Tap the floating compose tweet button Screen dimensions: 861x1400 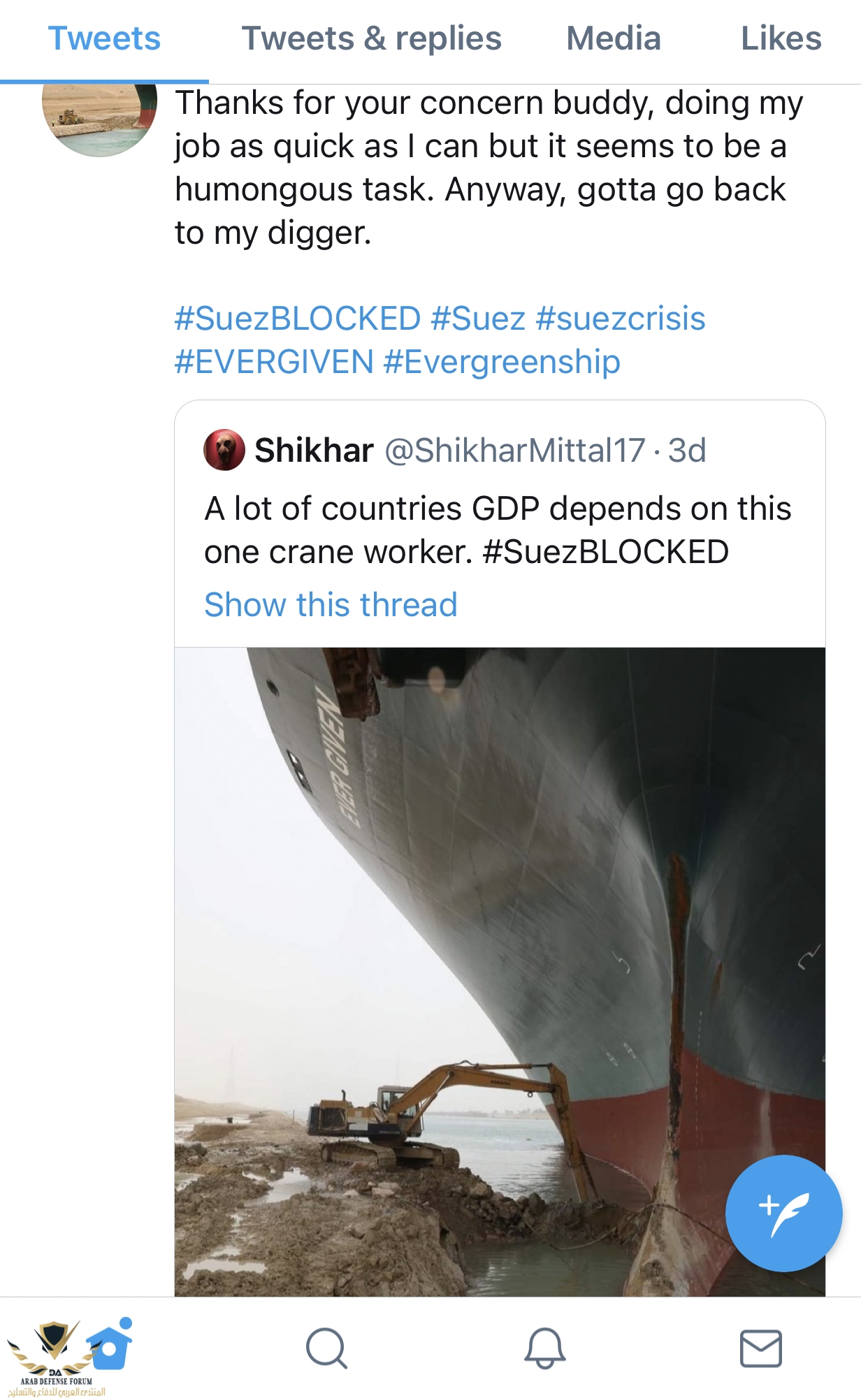pos(783,1213)
